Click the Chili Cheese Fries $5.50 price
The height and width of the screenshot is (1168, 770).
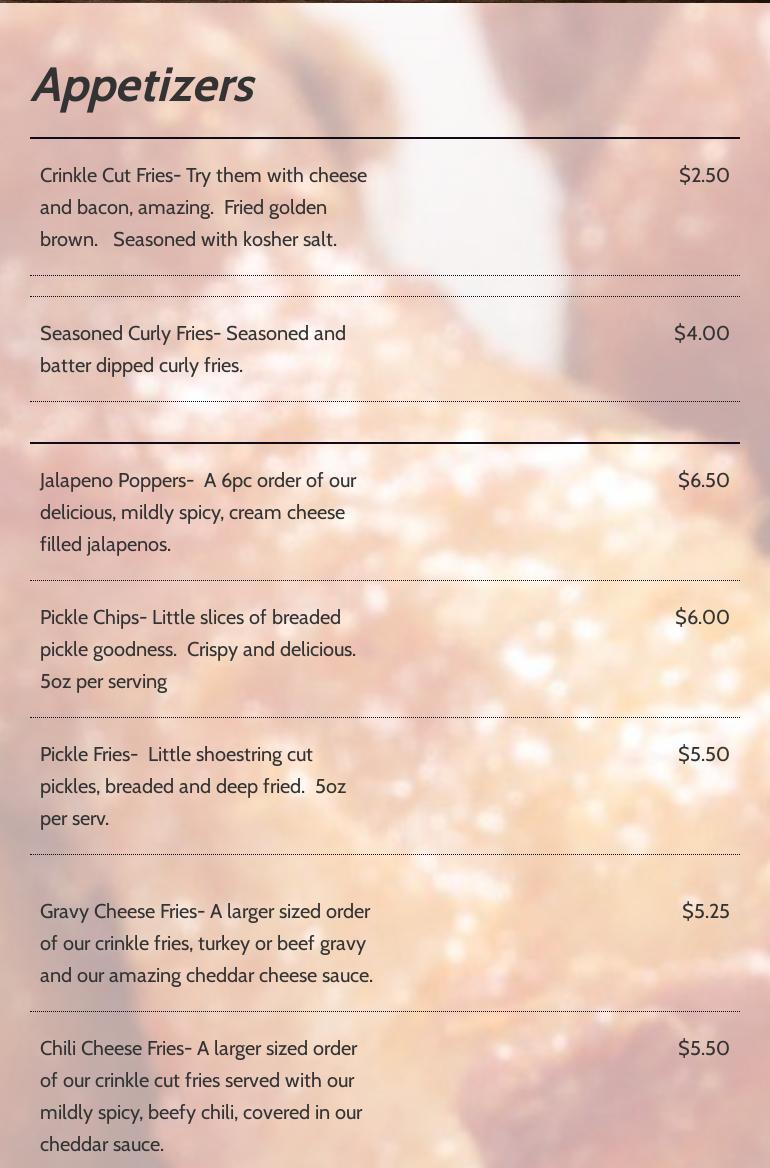pos(704,1048)
